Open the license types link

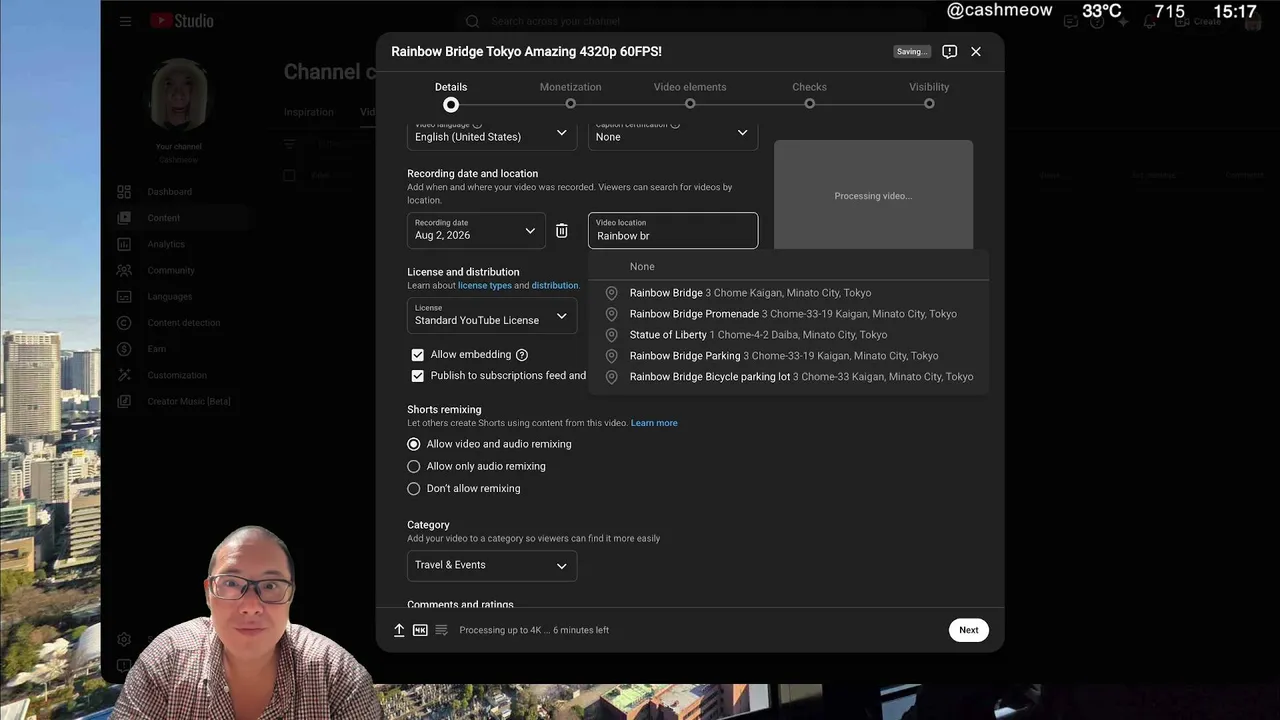(x=485, y=286)
